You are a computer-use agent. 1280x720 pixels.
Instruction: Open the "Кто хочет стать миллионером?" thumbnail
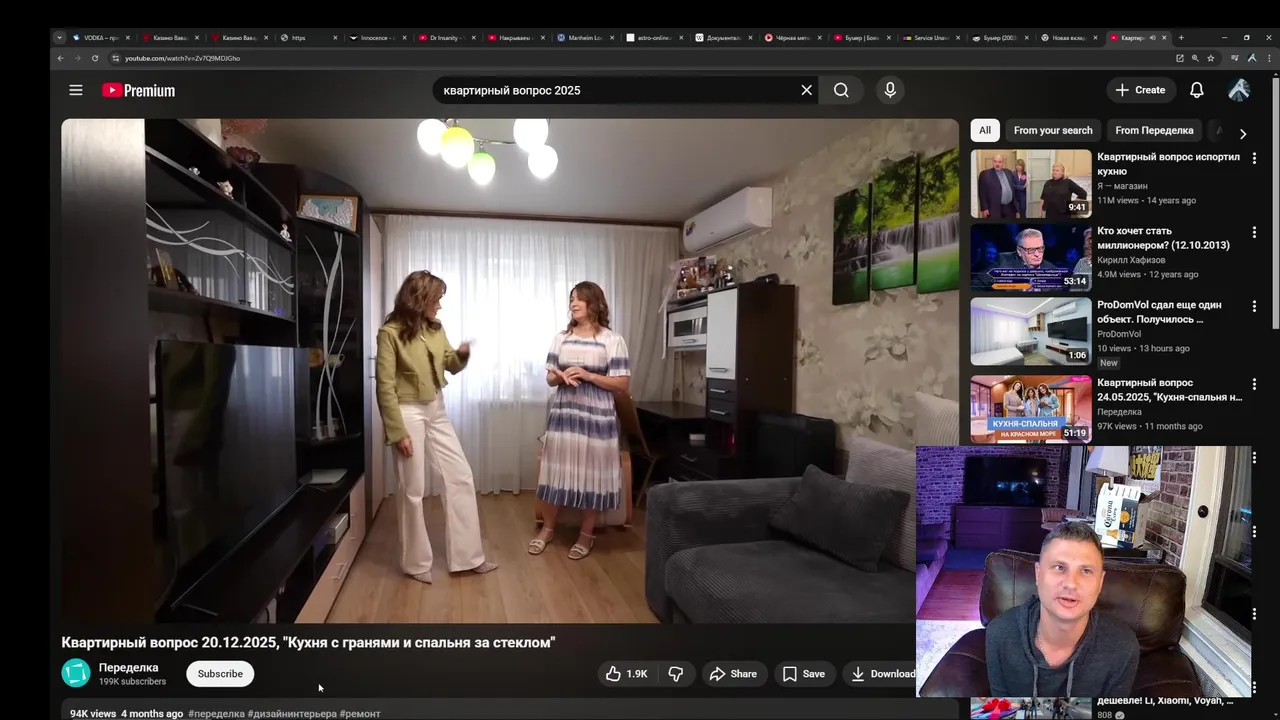(x=1031, y=257)
